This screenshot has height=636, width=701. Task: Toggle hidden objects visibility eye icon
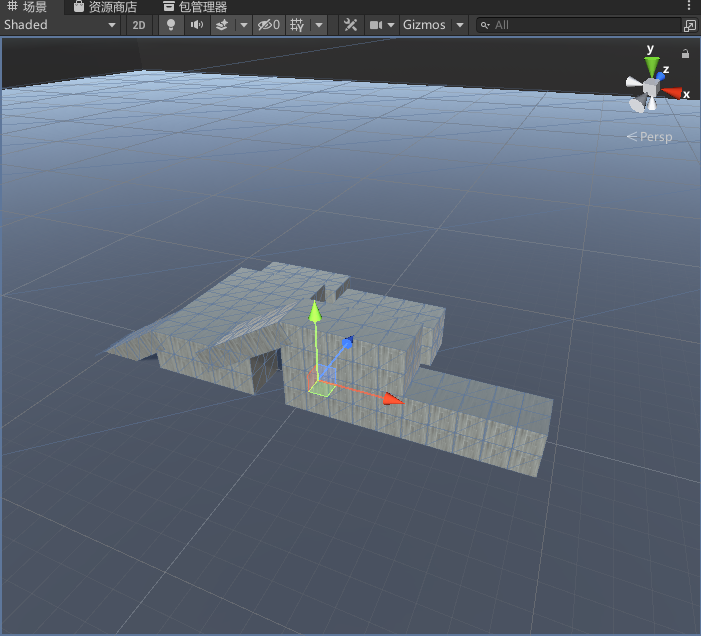tap(268, 25)
